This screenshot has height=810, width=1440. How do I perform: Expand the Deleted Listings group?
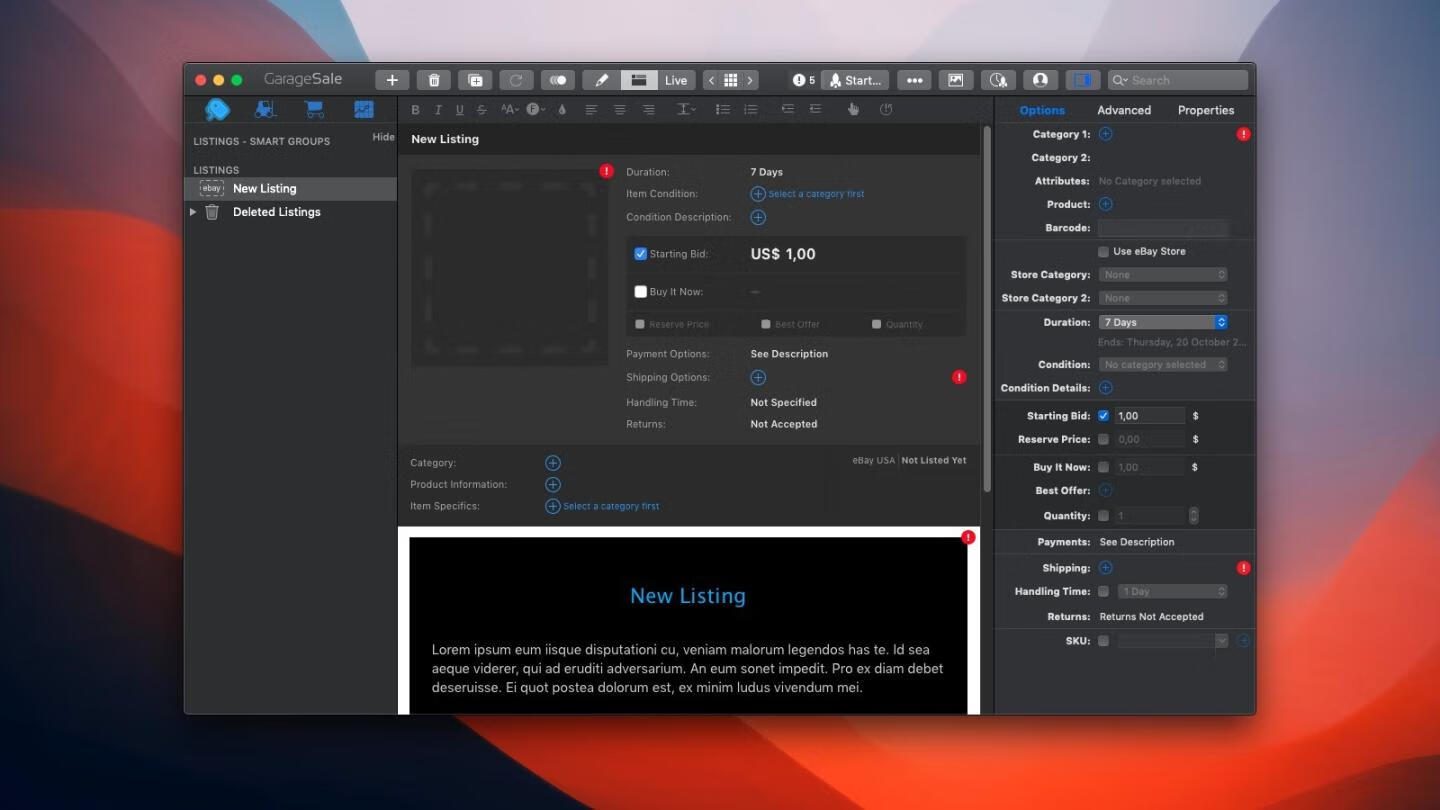(193, 212)
